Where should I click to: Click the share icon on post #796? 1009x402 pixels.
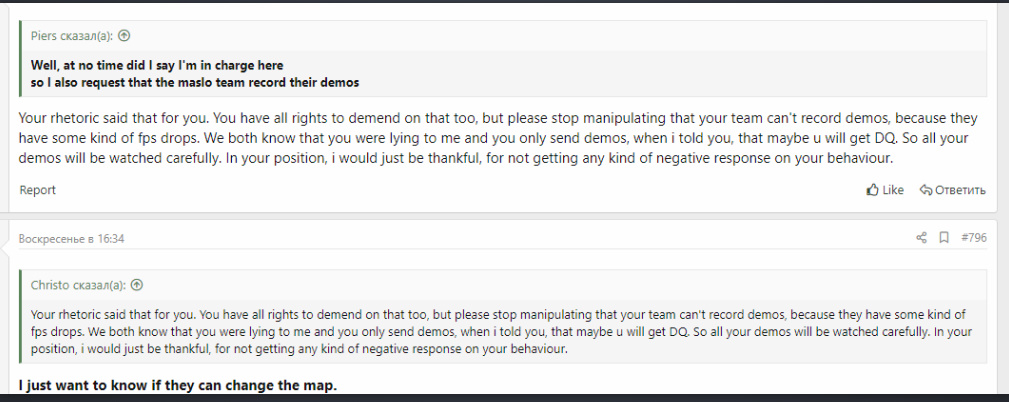click(921, 239)
